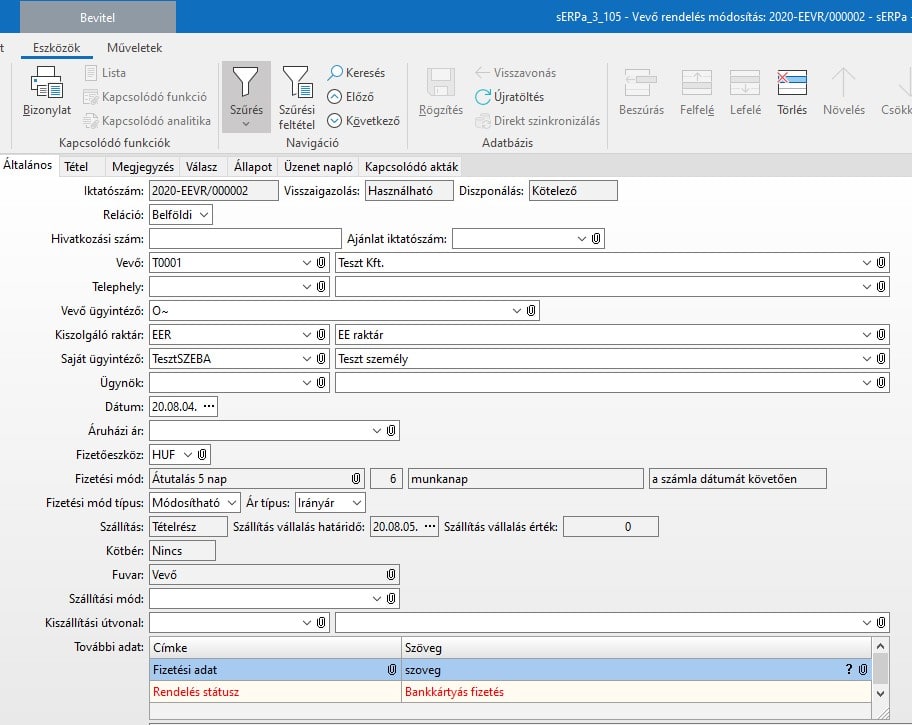This screenshot has height=725, width=912.
Task: Open the Reláció Belföldi dropdown
Action: (x=204, y=214)
